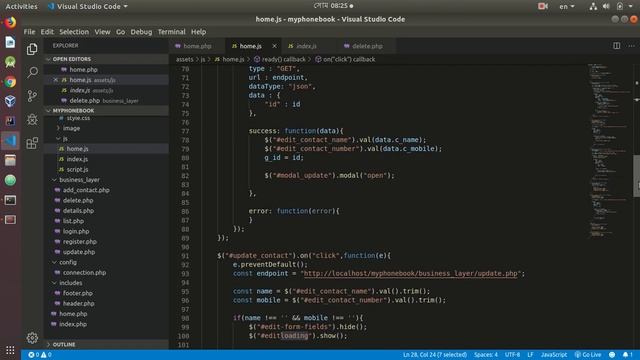This screenshot has width=640, height=360.
Task: Collapse the business_layer folder
Action: 79,180
